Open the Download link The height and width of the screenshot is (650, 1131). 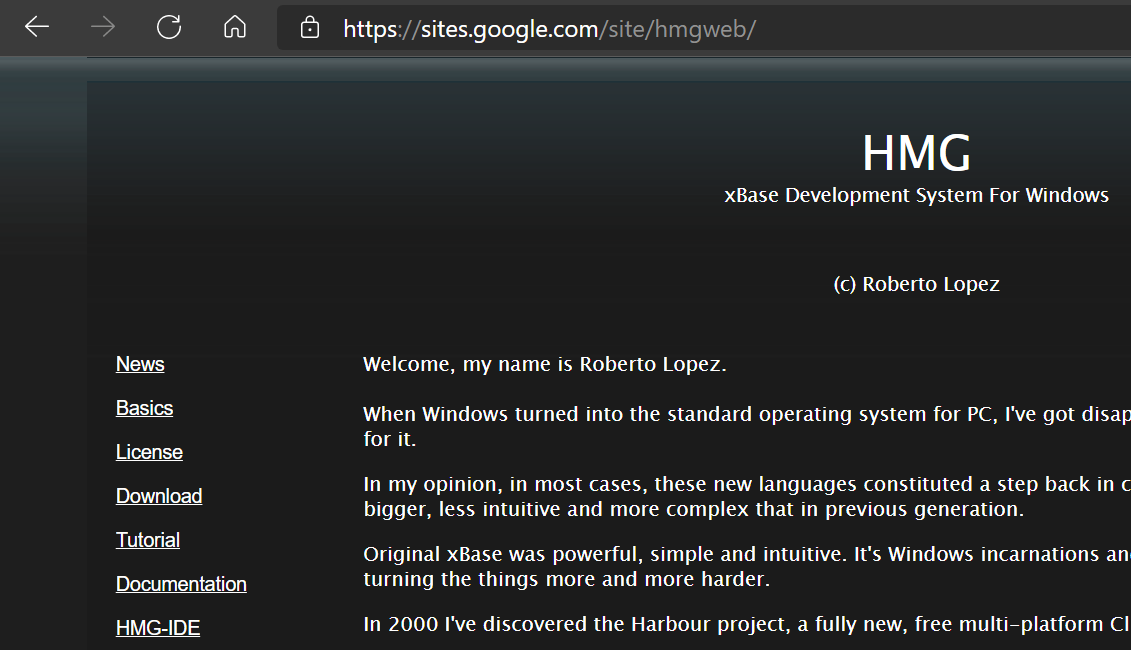[159, 496]
